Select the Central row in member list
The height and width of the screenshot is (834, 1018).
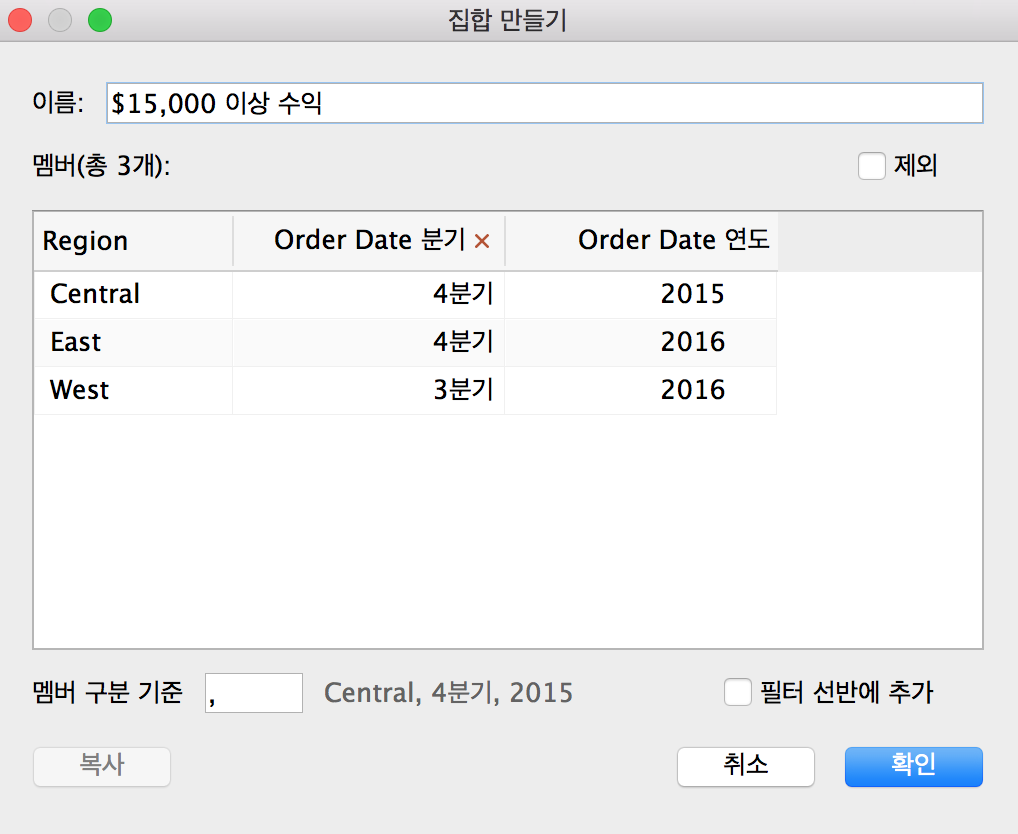pyautogui.click(x=405, y=294)
